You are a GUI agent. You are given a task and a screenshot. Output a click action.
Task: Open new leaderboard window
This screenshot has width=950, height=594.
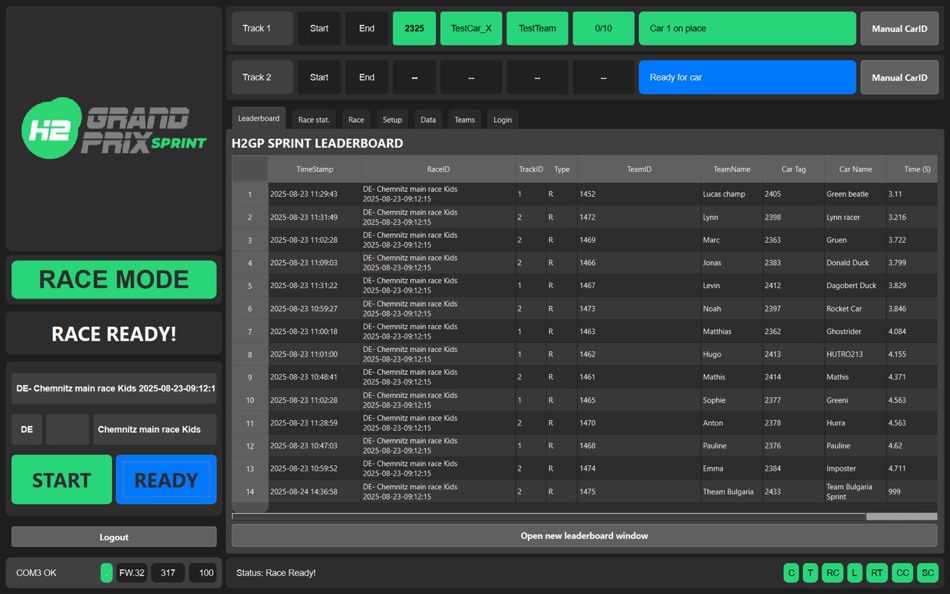pos(584,535)
